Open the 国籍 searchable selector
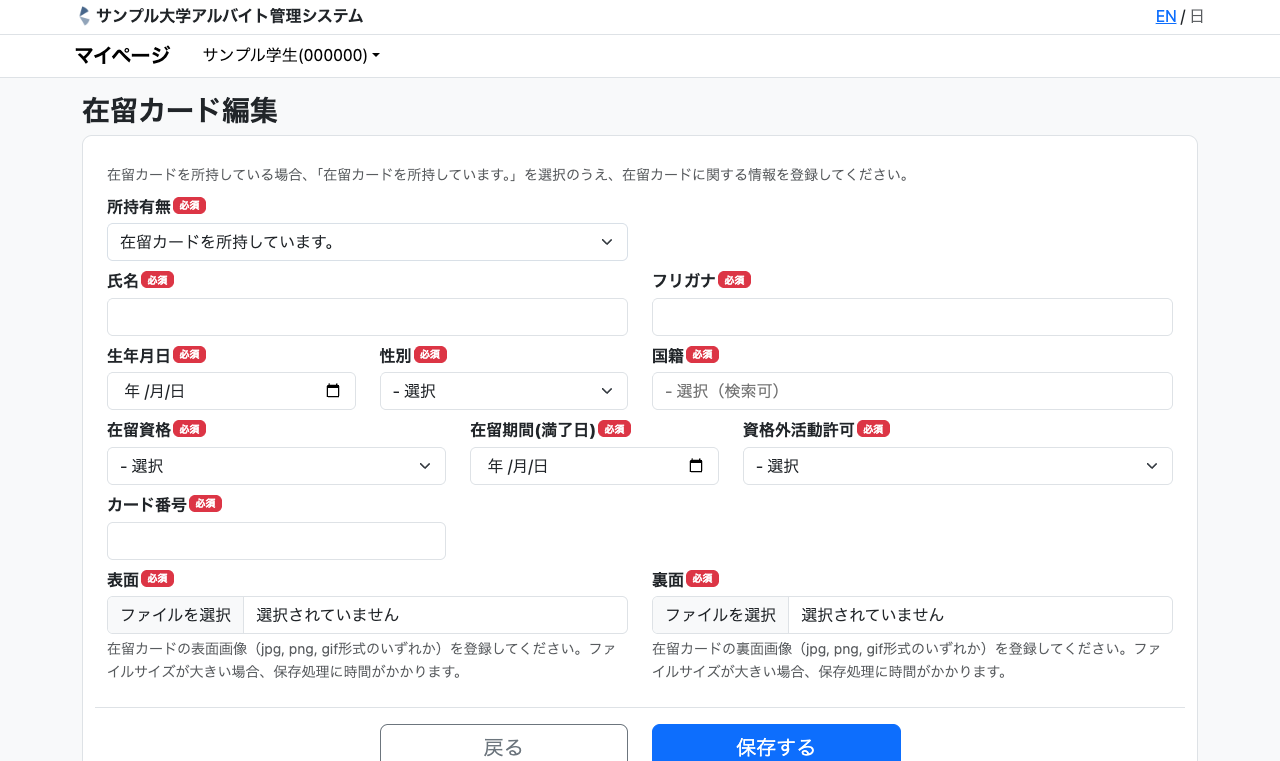The image size is (1280, 761). pyautogui.click(x=912, y=391)
